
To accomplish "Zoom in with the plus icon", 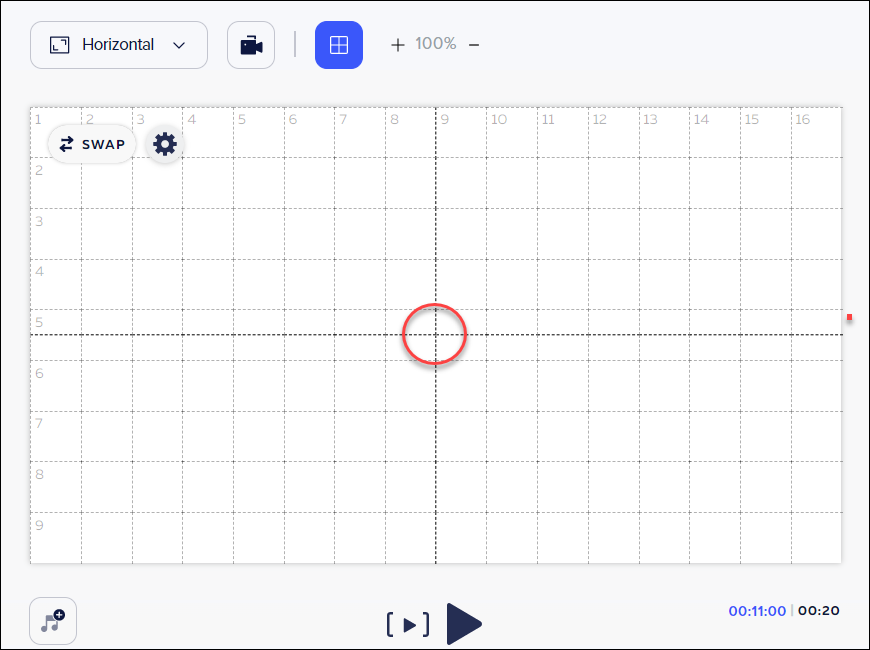I will tap(398, 44).
